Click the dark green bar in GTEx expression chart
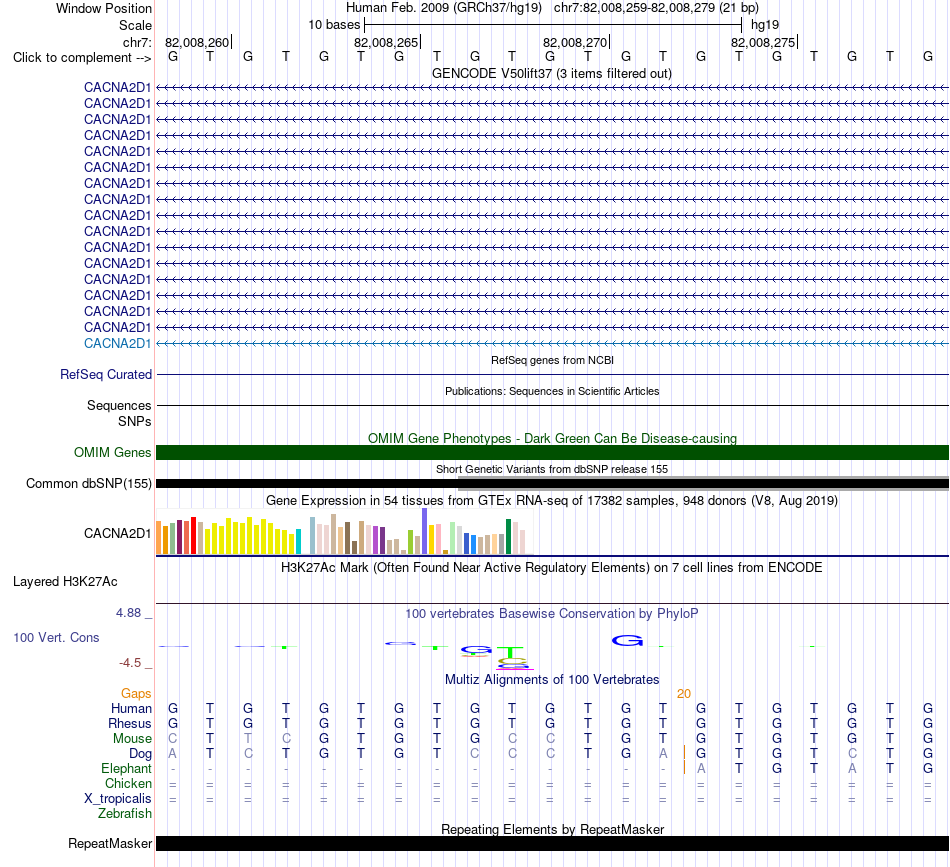 [508, 536]
